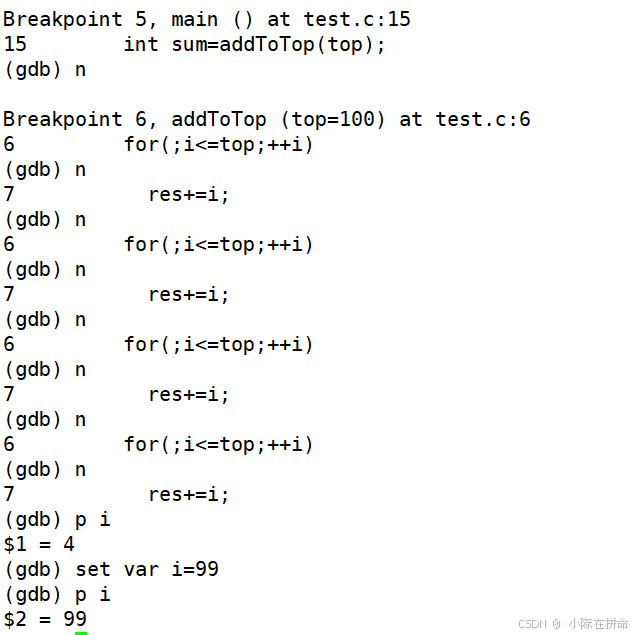
Task: Click the "test.c:15" file reference
Action: (x=357, y=19)
